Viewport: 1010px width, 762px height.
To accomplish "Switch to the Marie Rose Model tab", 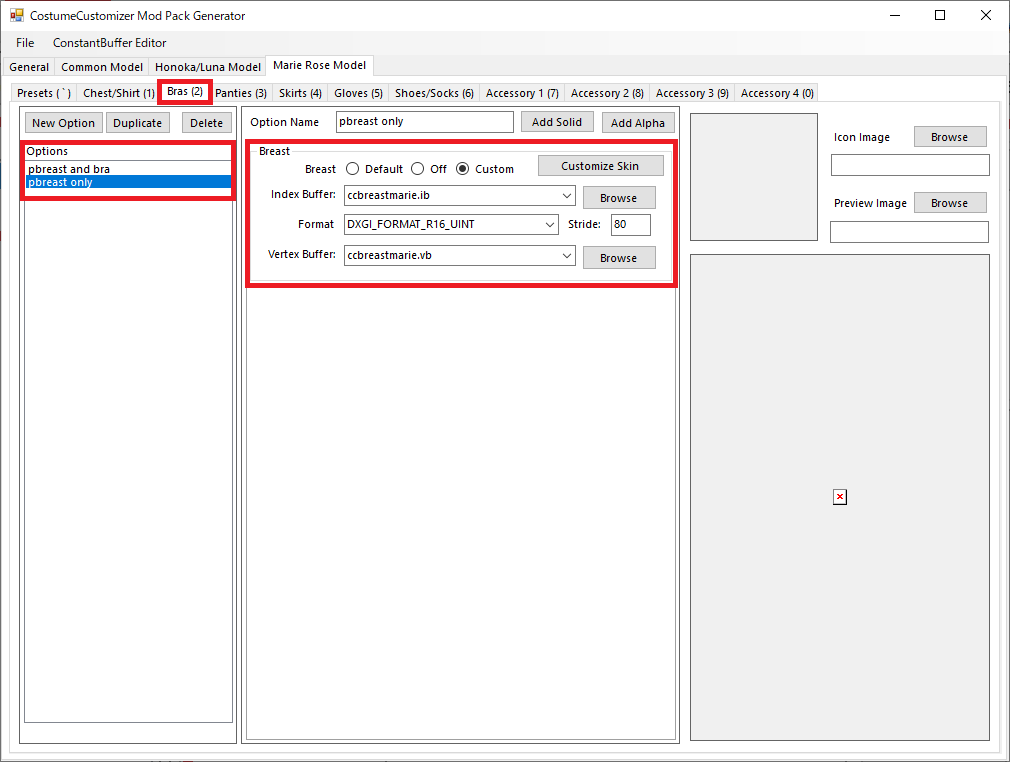I will 319,65.
